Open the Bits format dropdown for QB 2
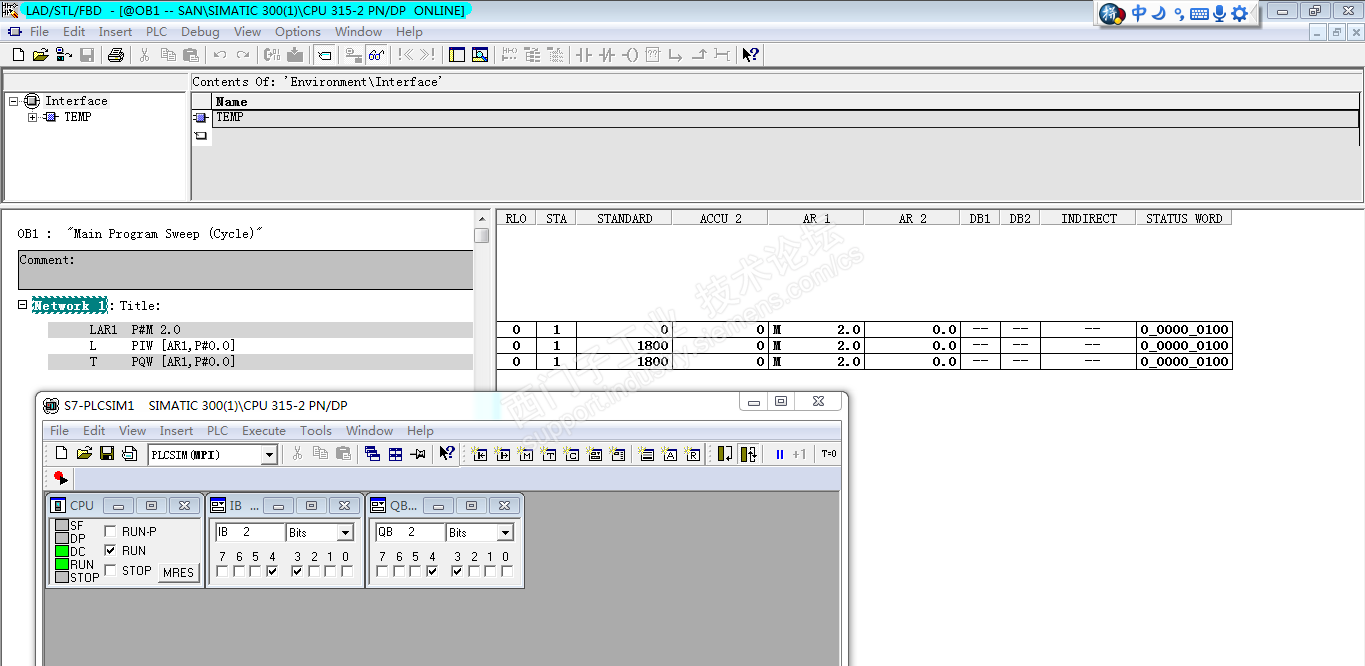Image resolution: width=1365 pixels, height=666 pixels. pos(505,533)
